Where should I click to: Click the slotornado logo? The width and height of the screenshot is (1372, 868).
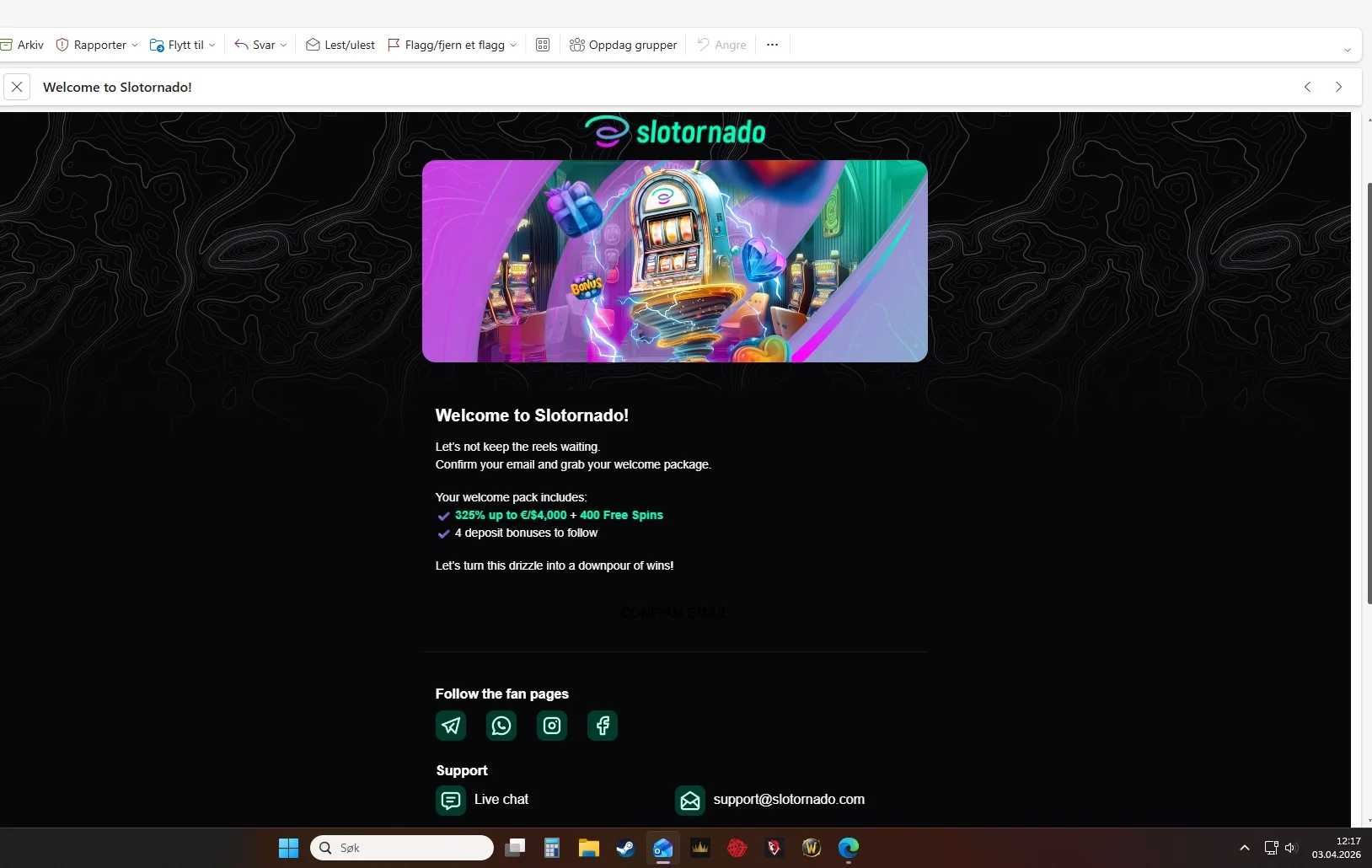pos(675,131)
